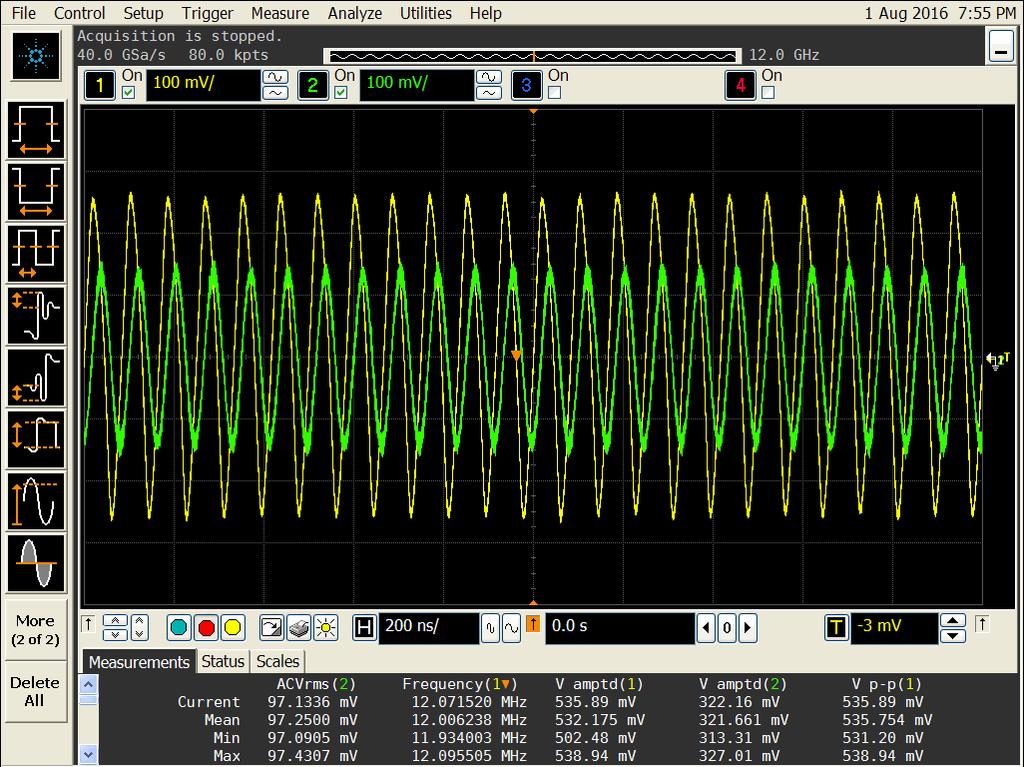
Task: Open the Trigger menu
Action: 207,13
